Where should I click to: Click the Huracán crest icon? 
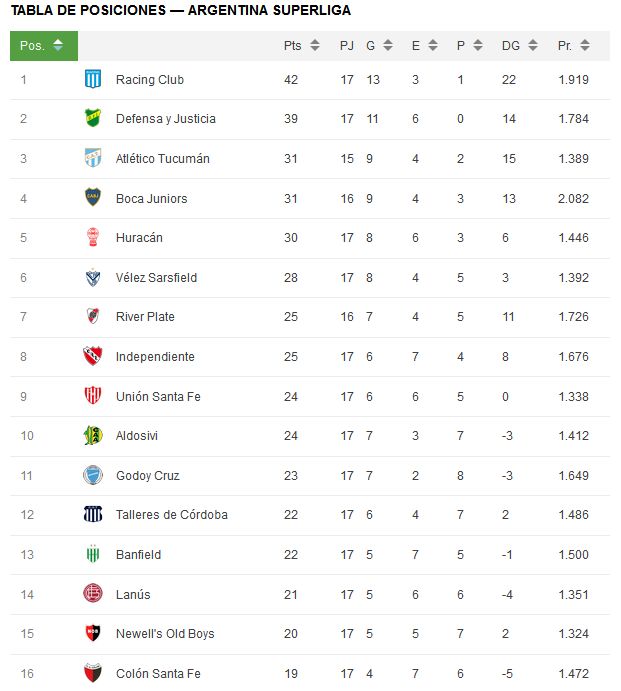click(93, 237)
